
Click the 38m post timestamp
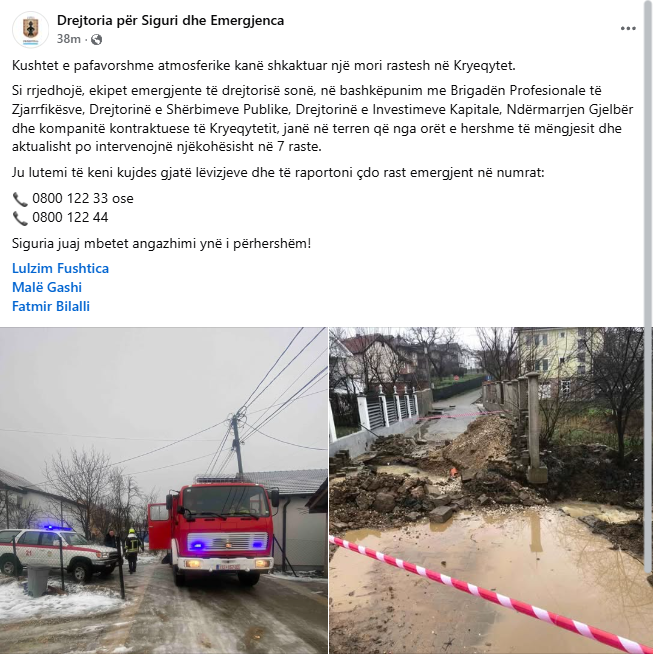[x=68, y=39]
